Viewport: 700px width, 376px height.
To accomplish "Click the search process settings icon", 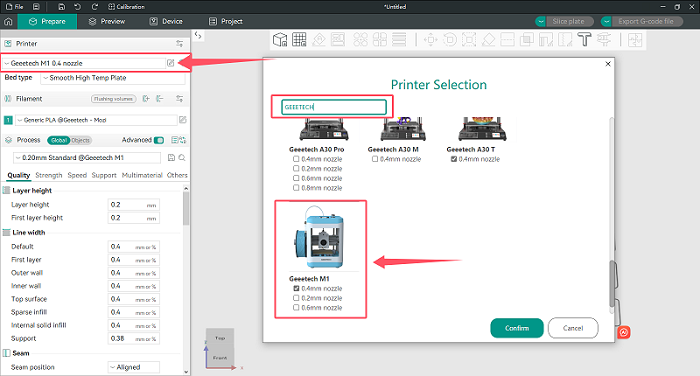I will pyautogui.click(x=182, y=158).
